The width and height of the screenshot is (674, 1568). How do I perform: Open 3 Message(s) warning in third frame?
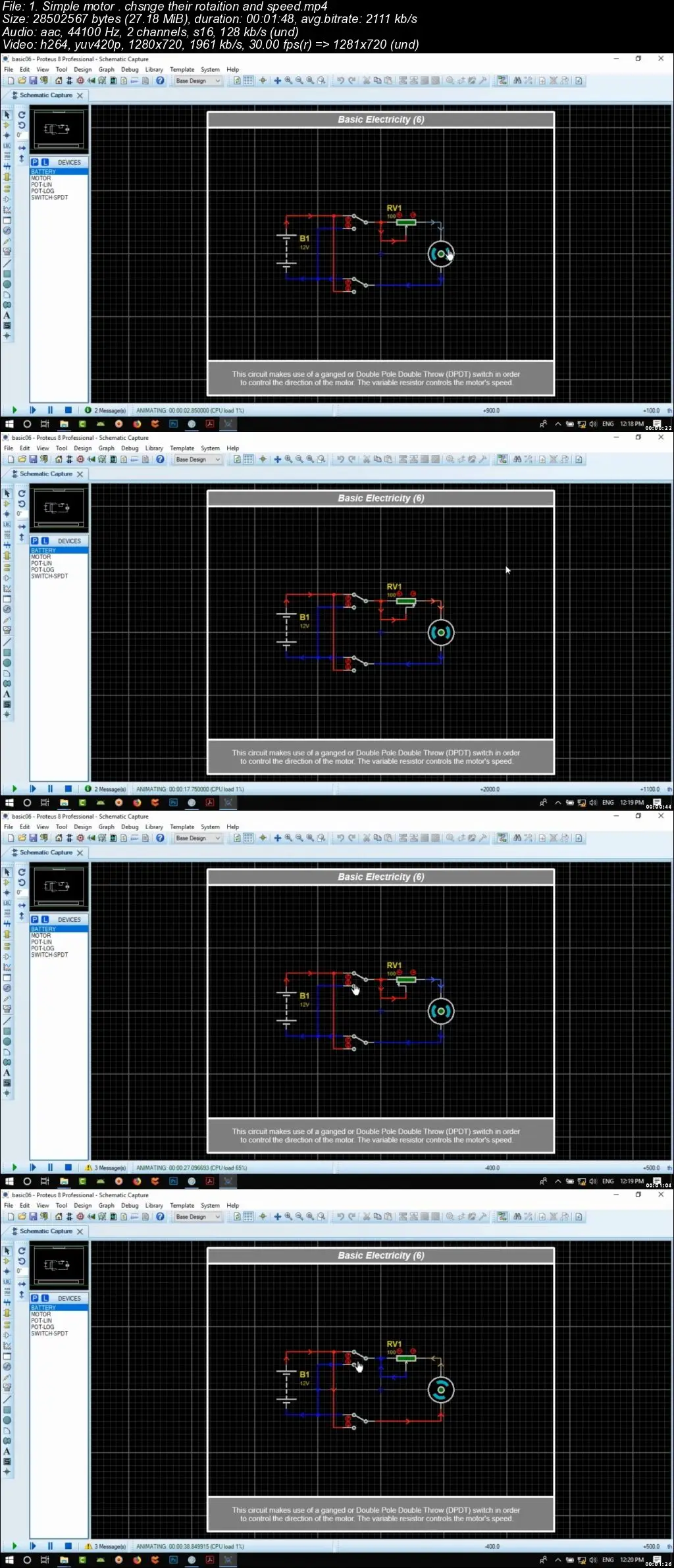(105, 1168)
